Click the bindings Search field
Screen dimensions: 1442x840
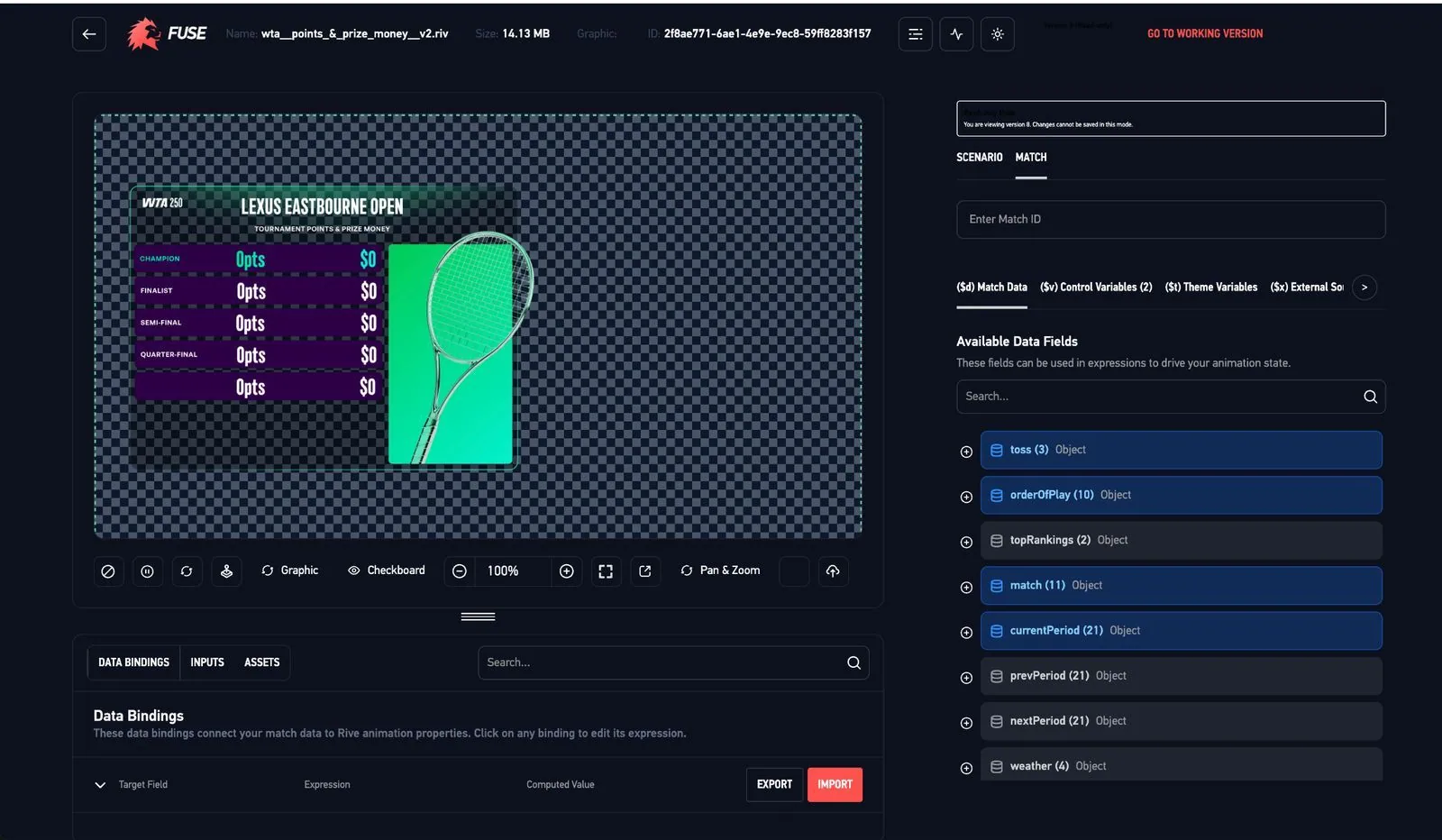(x=673, y=662)
